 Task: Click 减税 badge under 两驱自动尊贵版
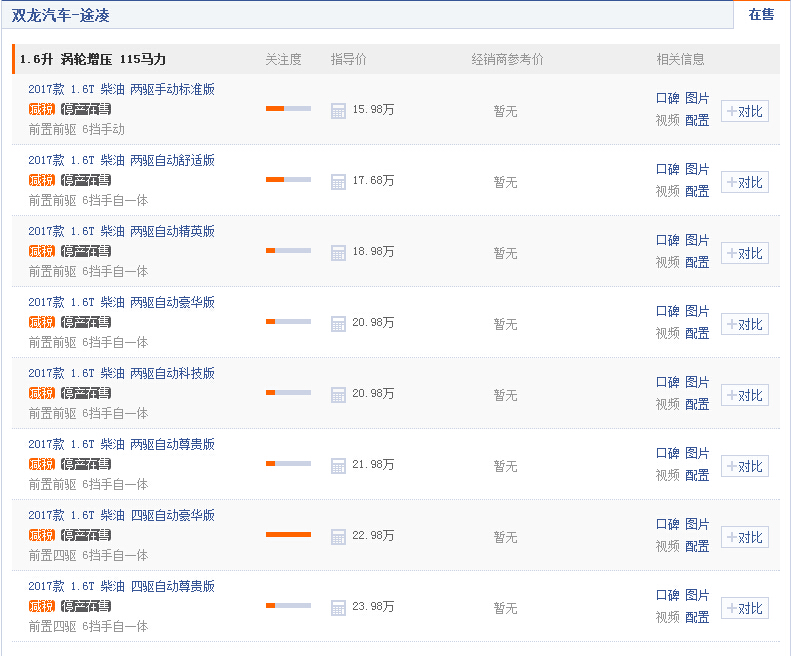(x=42, y=464)
